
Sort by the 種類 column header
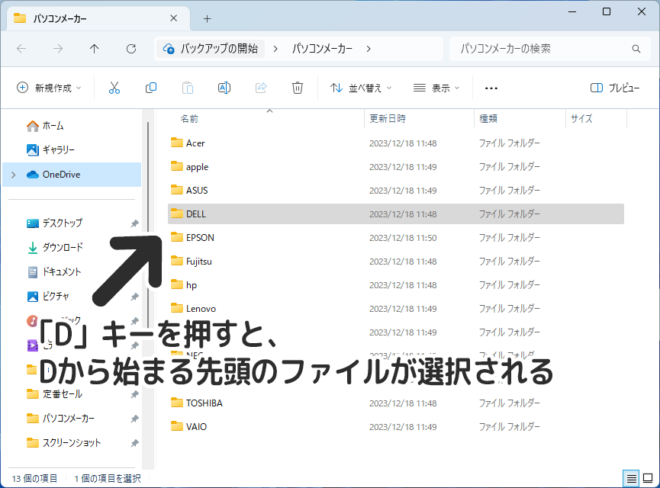[x=489, y=119]
